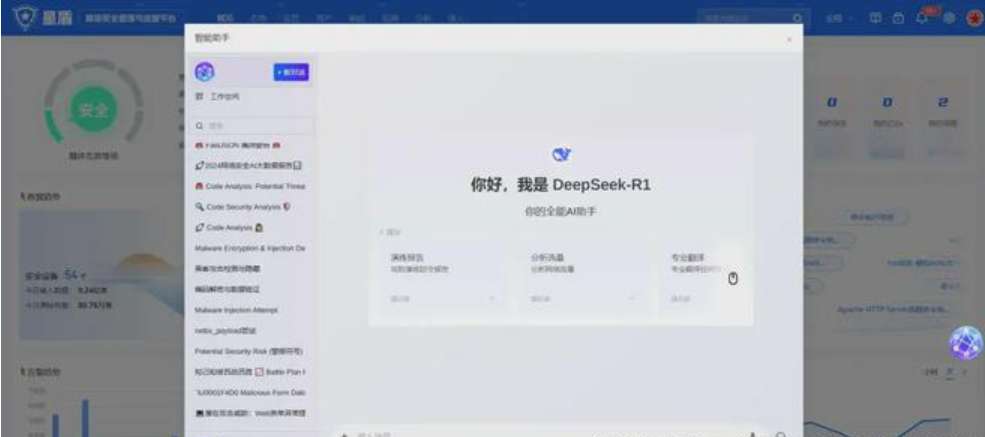
Task: Open 'Code Analysis: Potential Threat' conversation
Action: click(249, 186)
